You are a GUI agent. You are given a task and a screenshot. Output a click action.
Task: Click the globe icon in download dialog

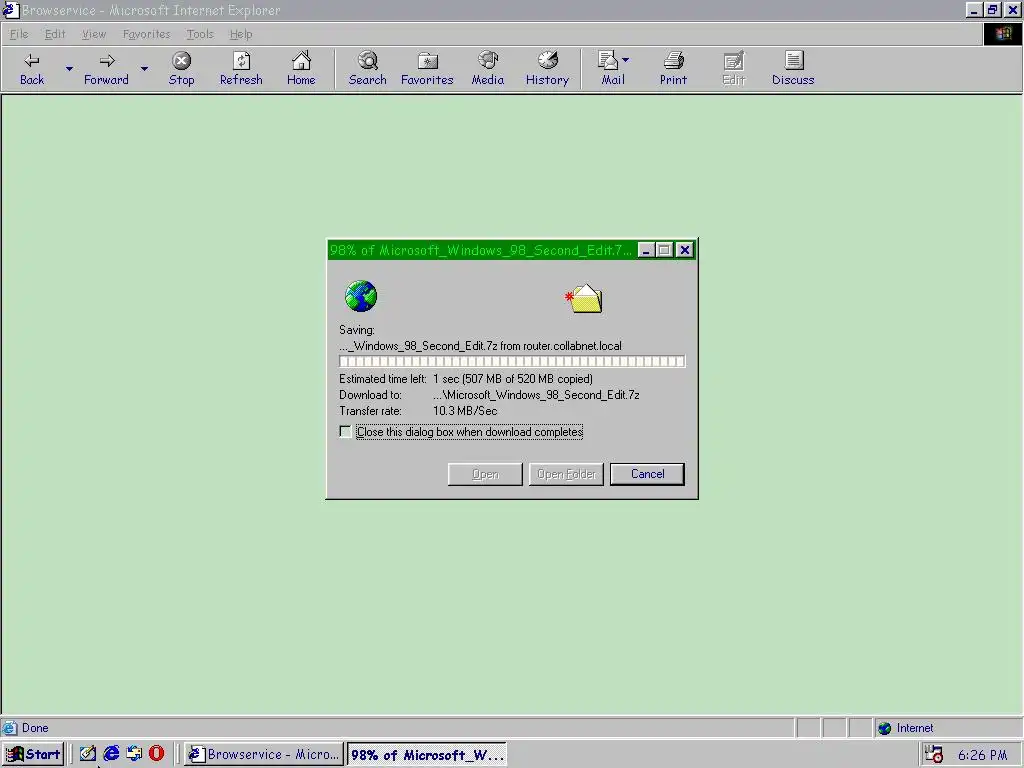361,296
